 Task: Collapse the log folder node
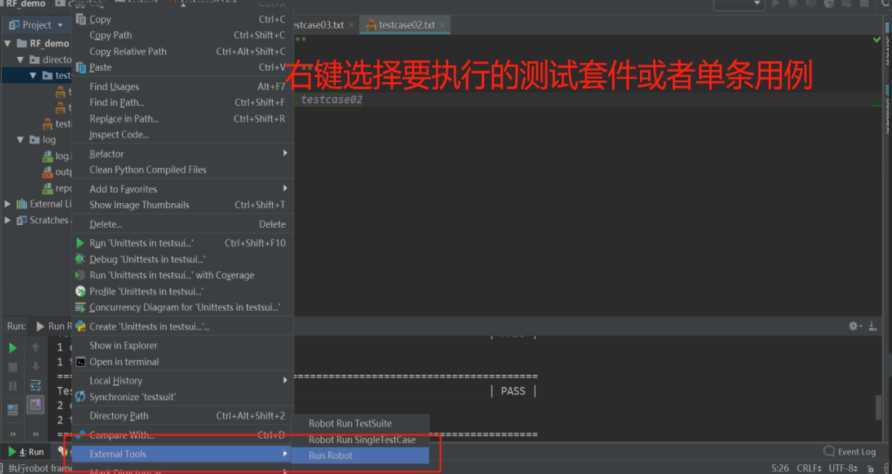(x=20, y=139)
